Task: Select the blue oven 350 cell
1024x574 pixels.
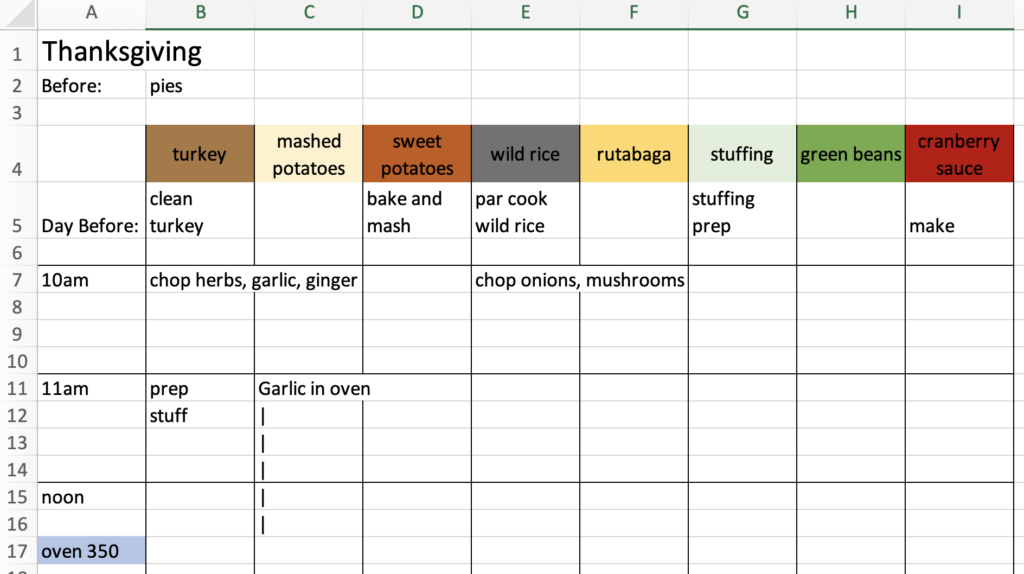Action: tap(91, 550)
